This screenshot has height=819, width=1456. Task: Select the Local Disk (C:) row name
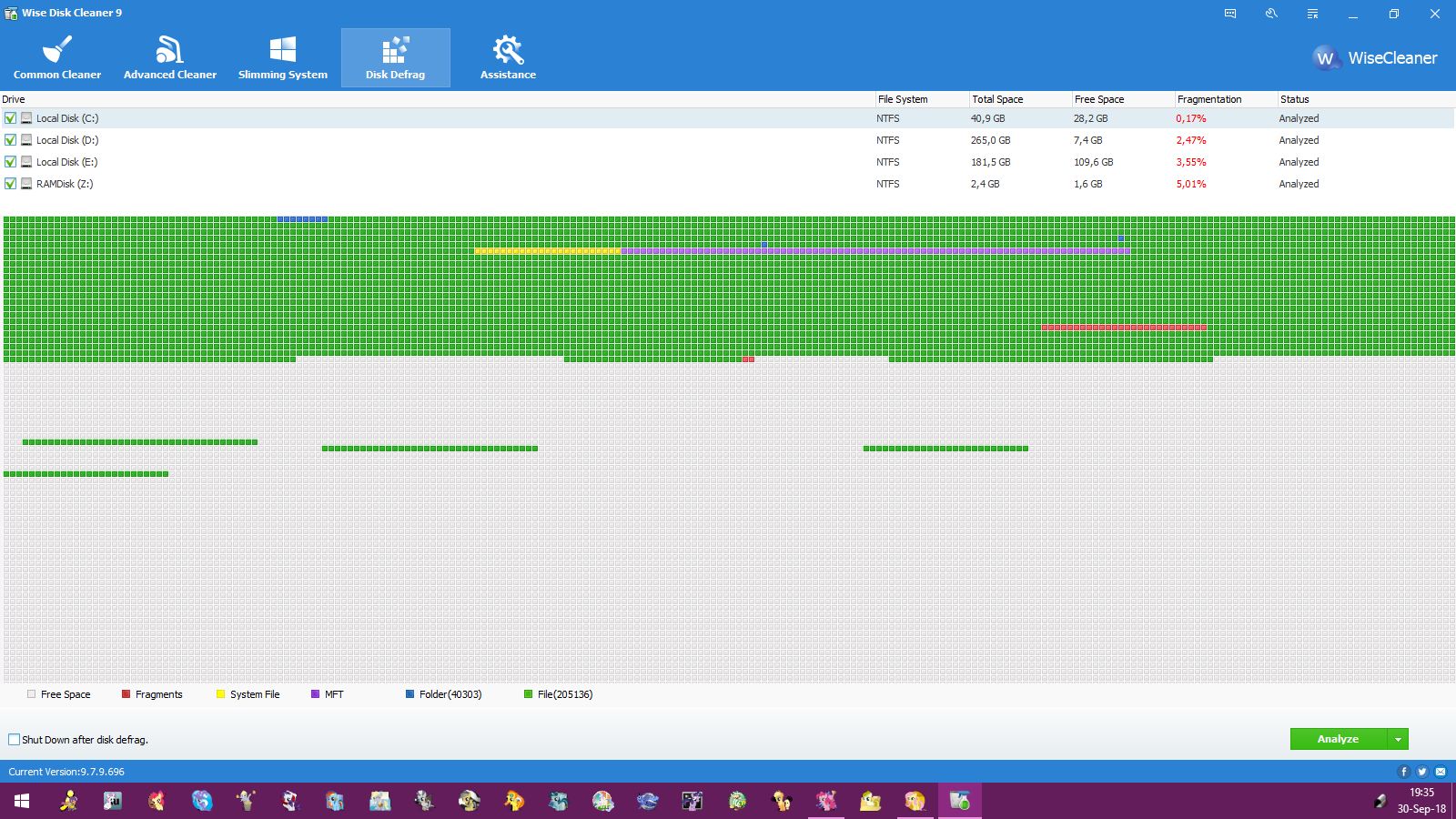tap(67, 118)
